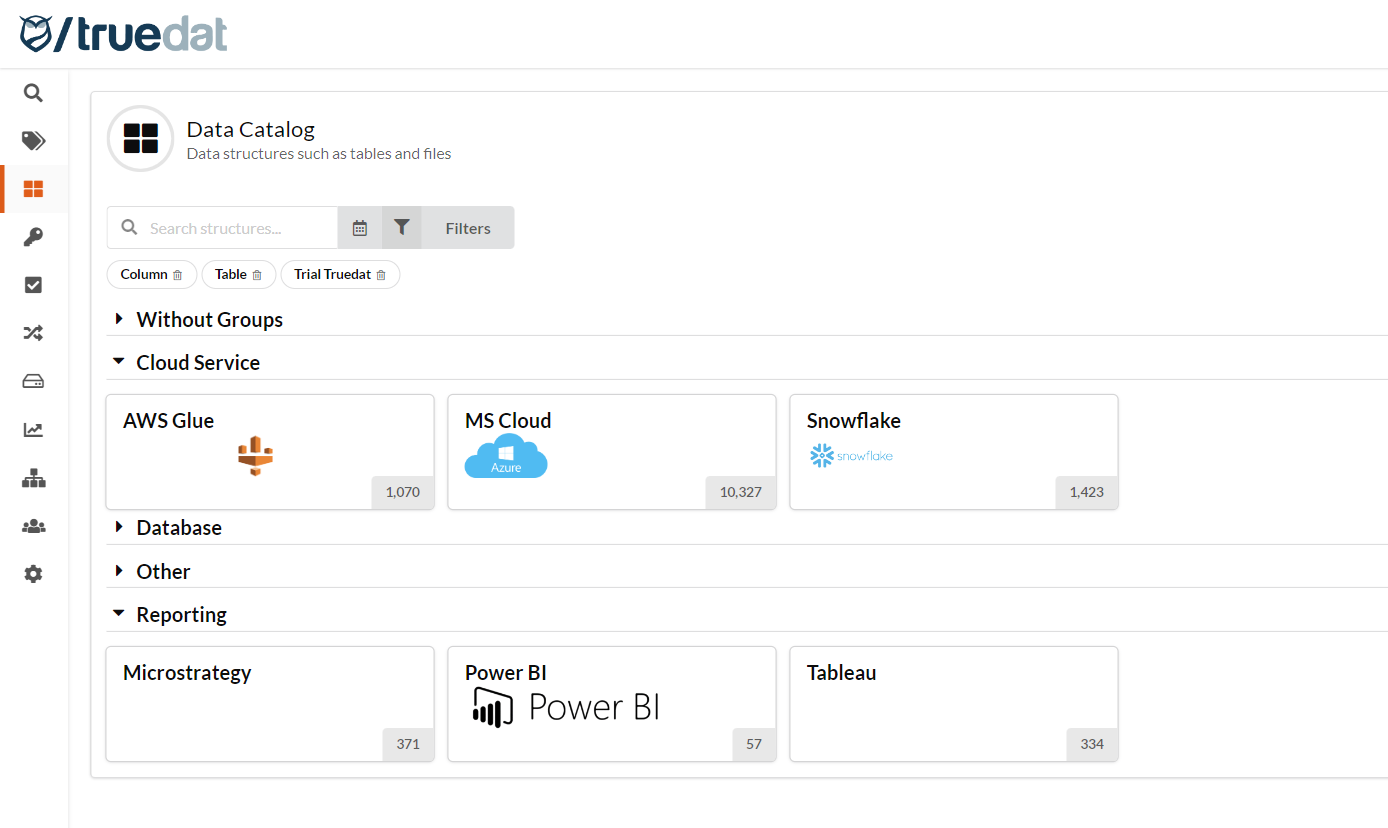Remove the Trial Truedat filter tag
This screenshot has height=828, width=1388.
pyautogui.click(x=381, y=275)
